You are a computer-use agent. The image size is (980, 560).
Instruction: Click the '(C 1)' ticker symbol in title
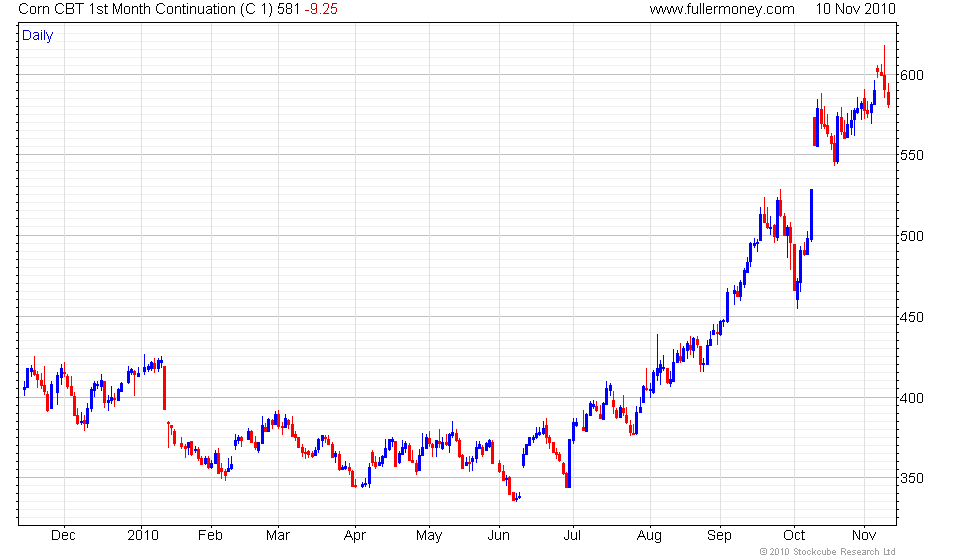(256, 9)
